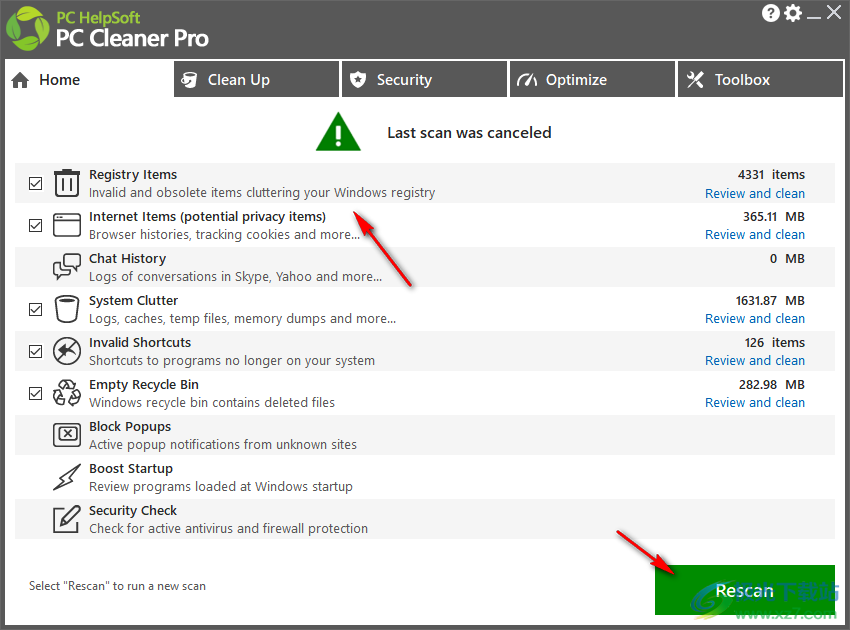This screenshot has width=850, height=630.
Task: Open the Security tab
Action: coord(424,79)
